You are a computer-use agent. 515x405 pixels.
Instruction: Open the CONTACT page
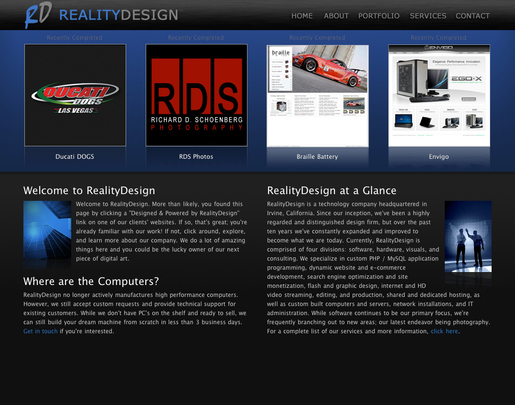tap(472, 16)
